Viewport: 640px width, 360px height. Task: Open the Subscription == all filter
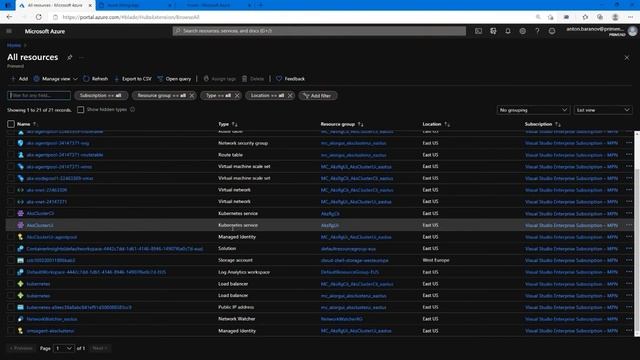click(x=101, y=96)
